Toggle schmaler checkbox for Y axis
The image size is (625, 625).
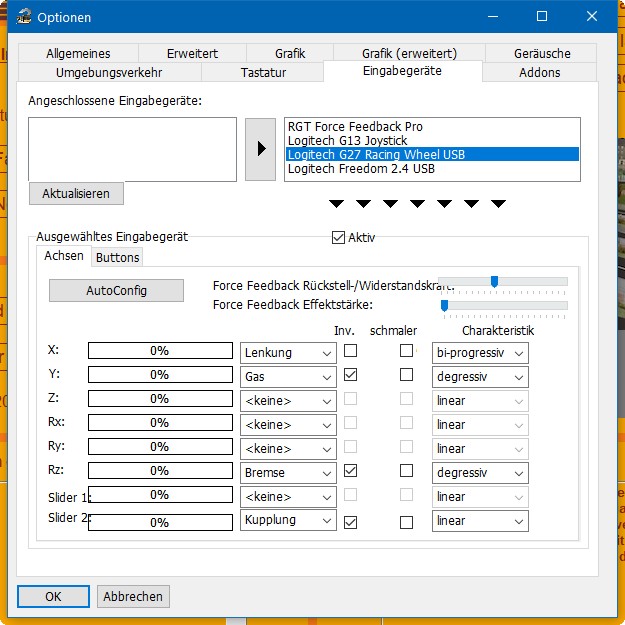coord(406,375)
